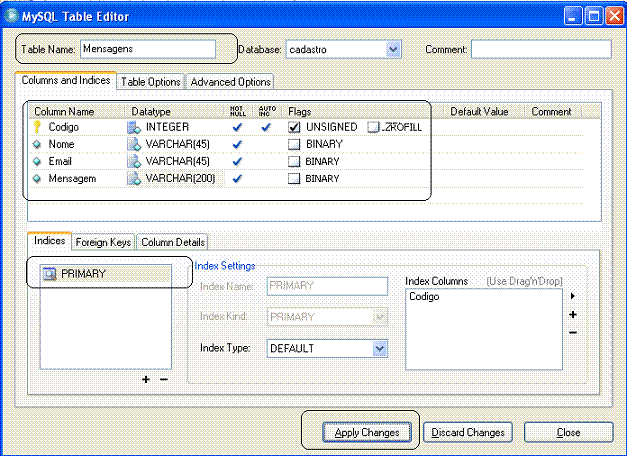Click the diamond icon beside Nome
This screenshot has height=456, width=627.
(x=37, y=144)
